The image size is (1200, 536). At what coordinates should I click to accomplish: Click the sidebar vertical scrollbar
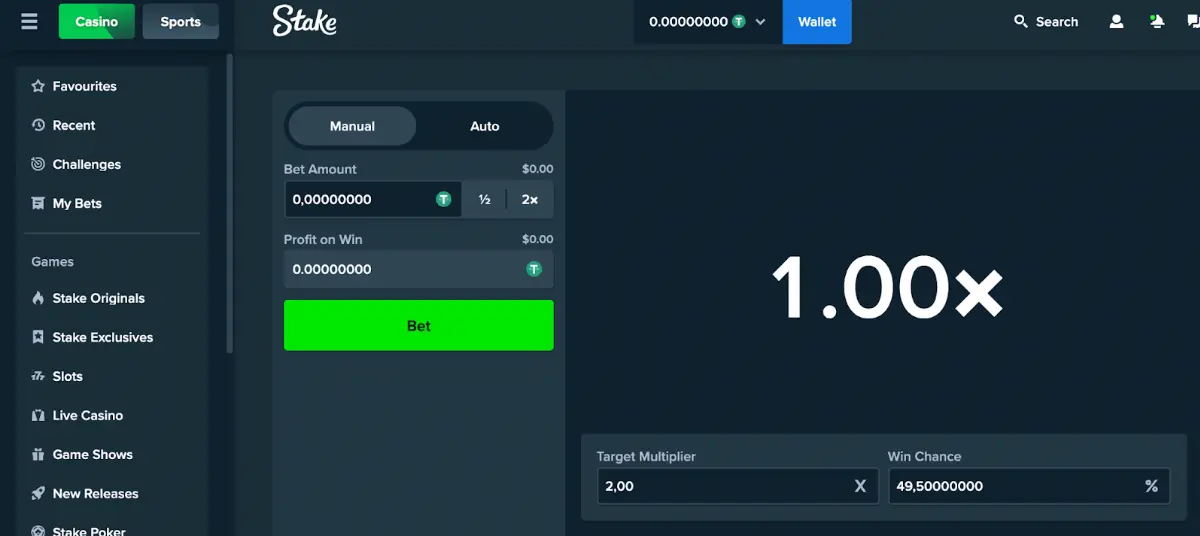(x=229, y=200)
